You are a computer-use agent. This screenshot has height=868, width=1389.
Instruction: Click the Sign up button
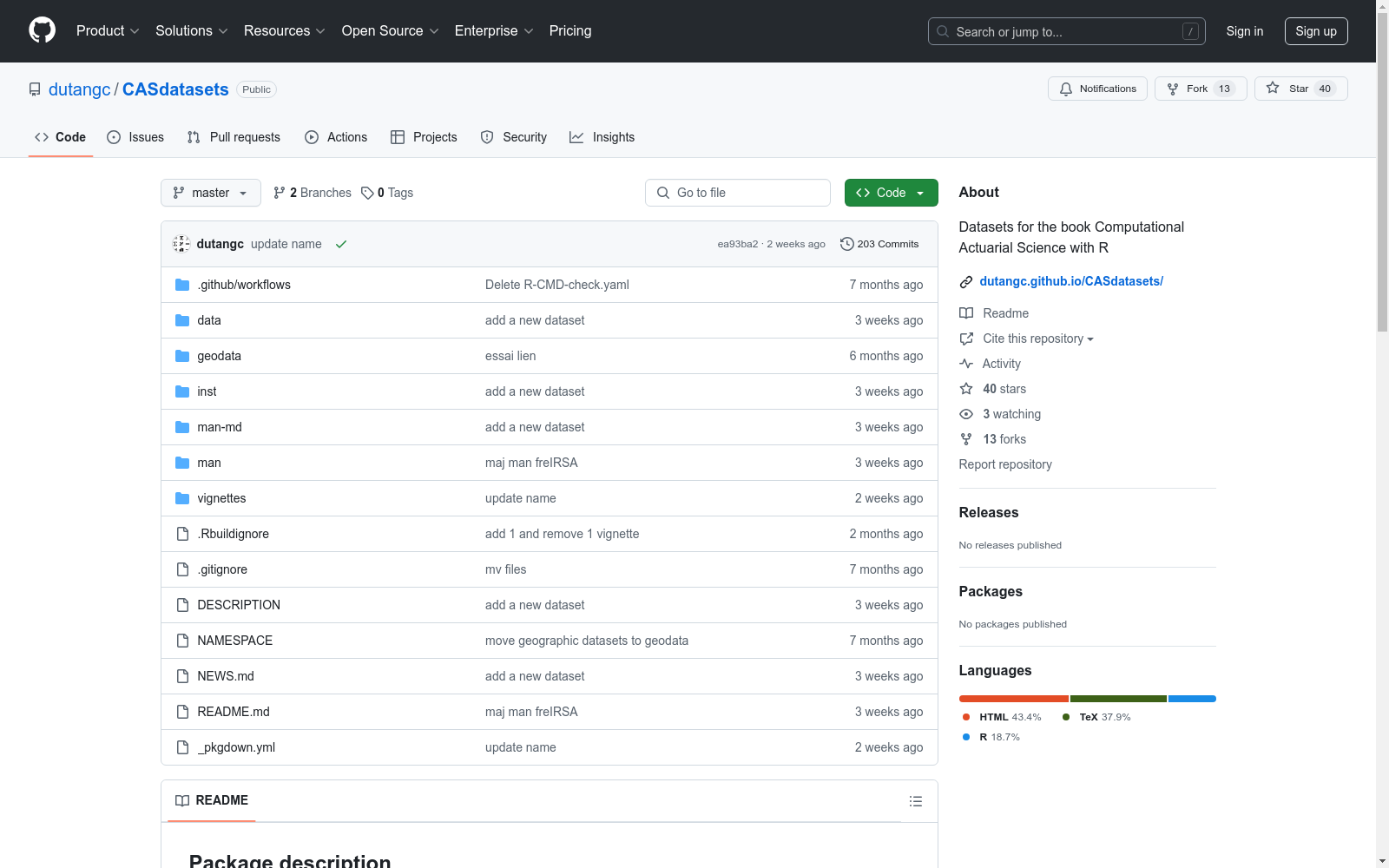pyautogui.click(x=1316, y=31)
